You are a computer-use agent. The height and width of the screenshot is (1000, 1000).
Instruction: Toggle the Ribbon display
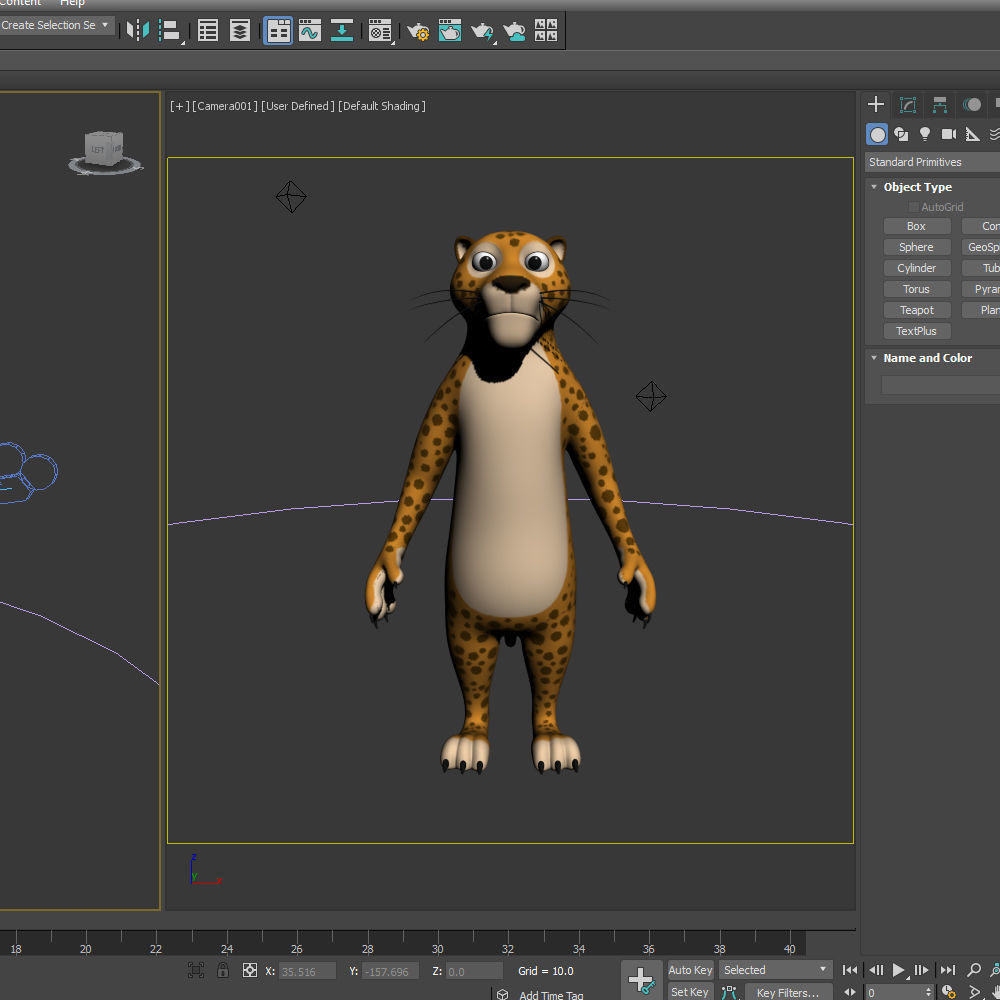[x=278, y=30]
